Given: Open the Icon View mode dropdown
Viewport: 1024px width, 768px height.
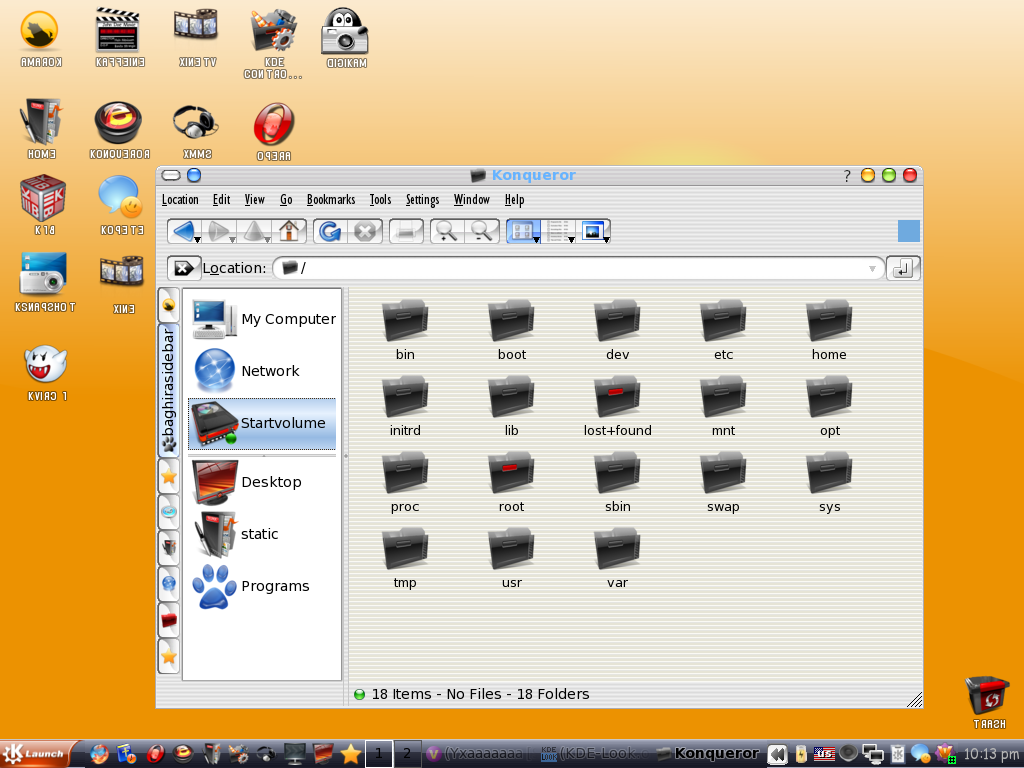Looking at the screenshot, I should [x=536, y=240].
